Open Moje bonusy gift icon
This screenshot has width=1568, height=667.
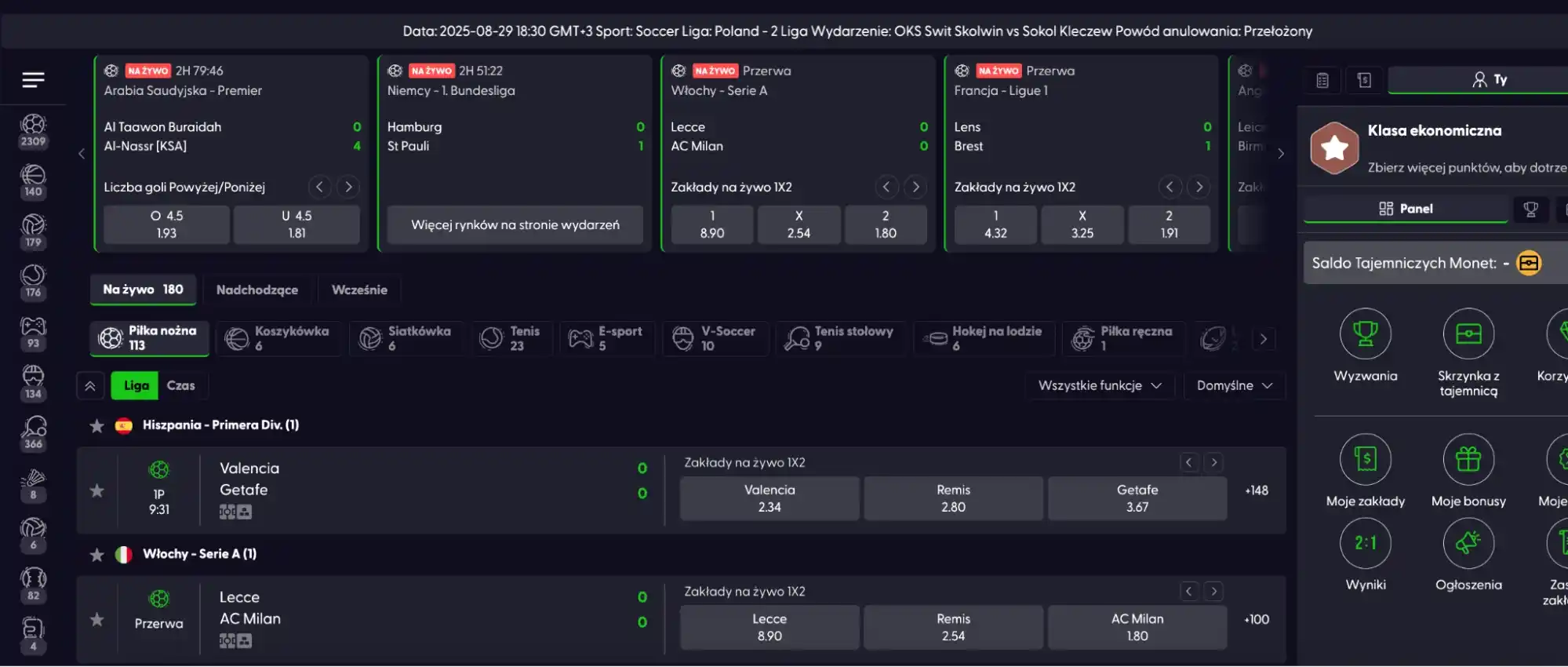pyautogui.click(x=1468, y=459)
